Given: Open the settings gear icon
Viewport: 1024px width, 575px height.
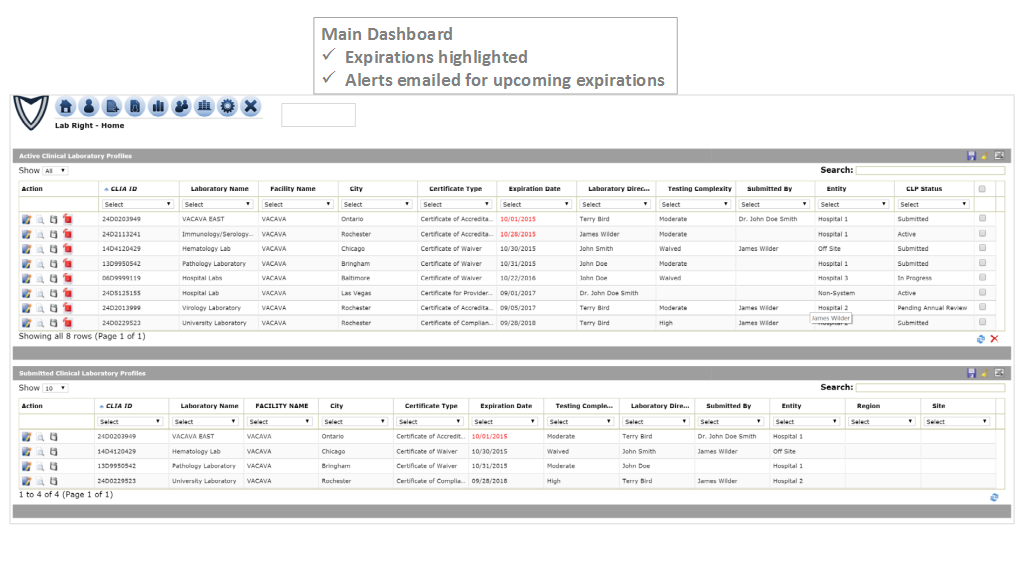Looking at the screenshot, I should coord(227,107).
